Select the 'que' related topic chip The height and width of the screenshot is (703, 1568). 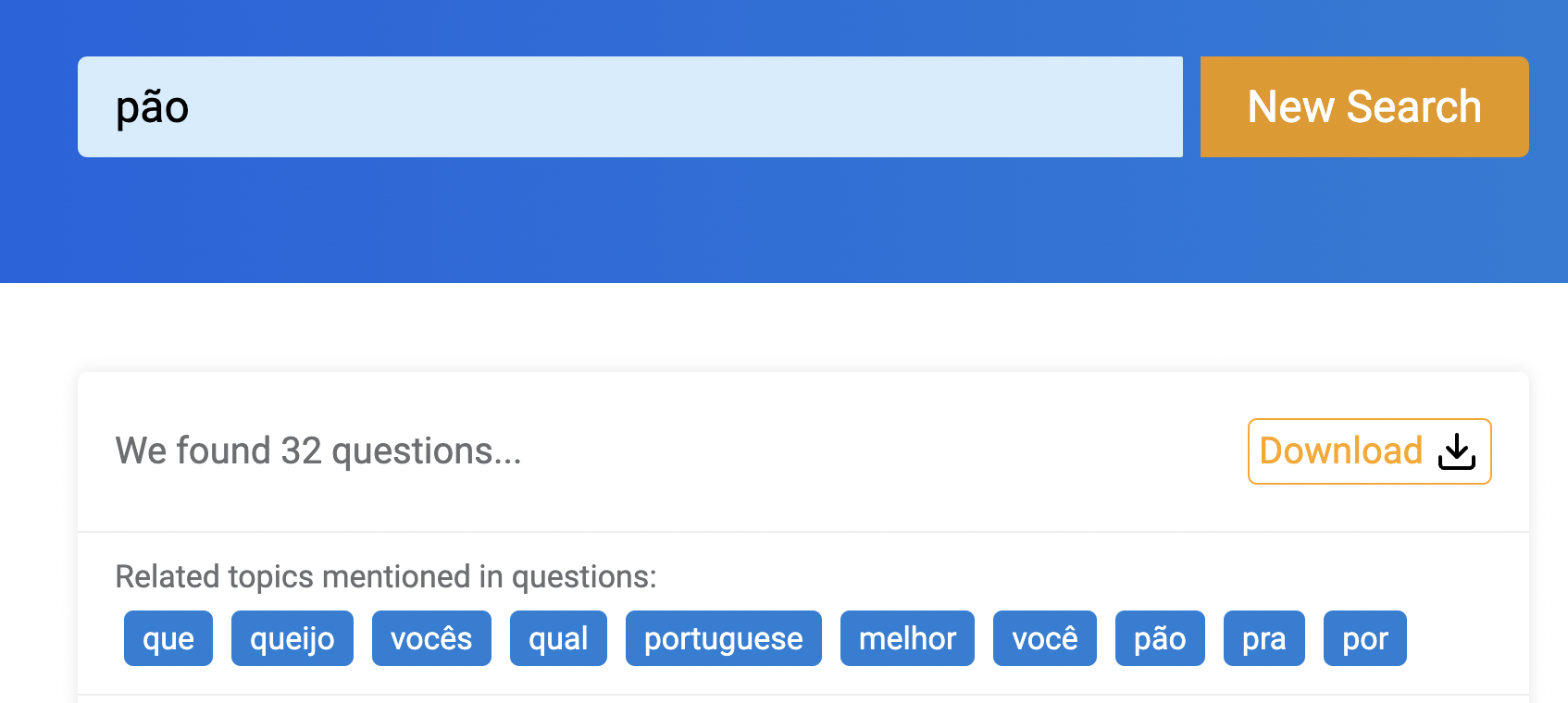click(x=168, y=638)
